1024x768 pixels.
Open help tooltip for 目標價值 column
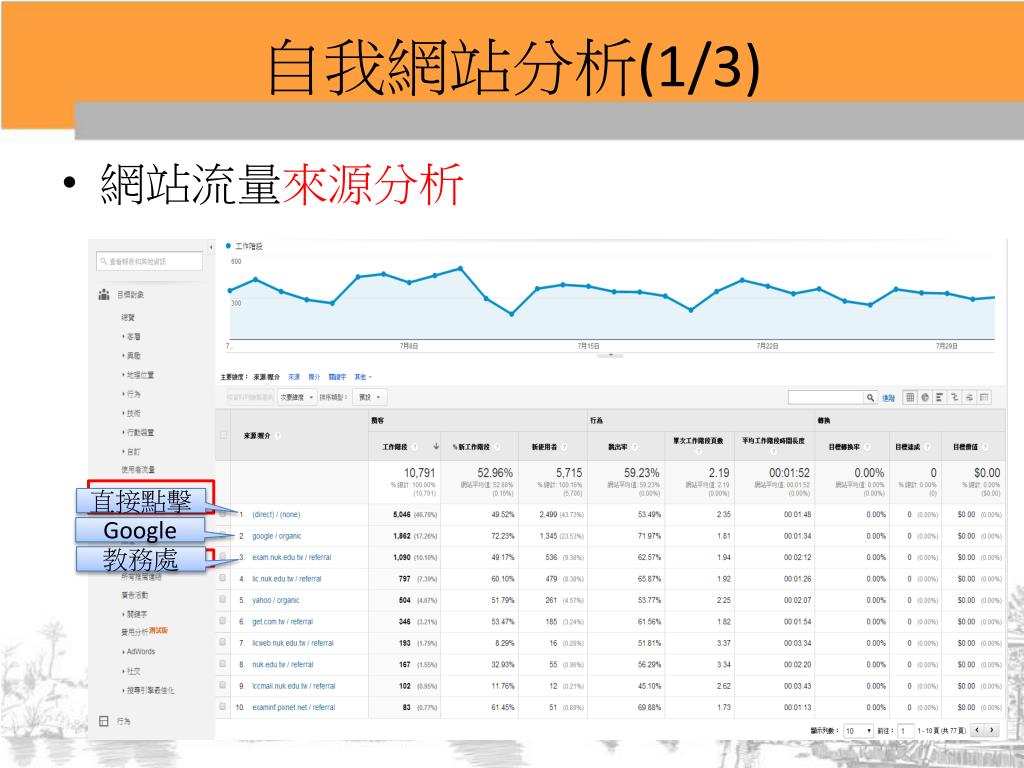pos(985,447)
